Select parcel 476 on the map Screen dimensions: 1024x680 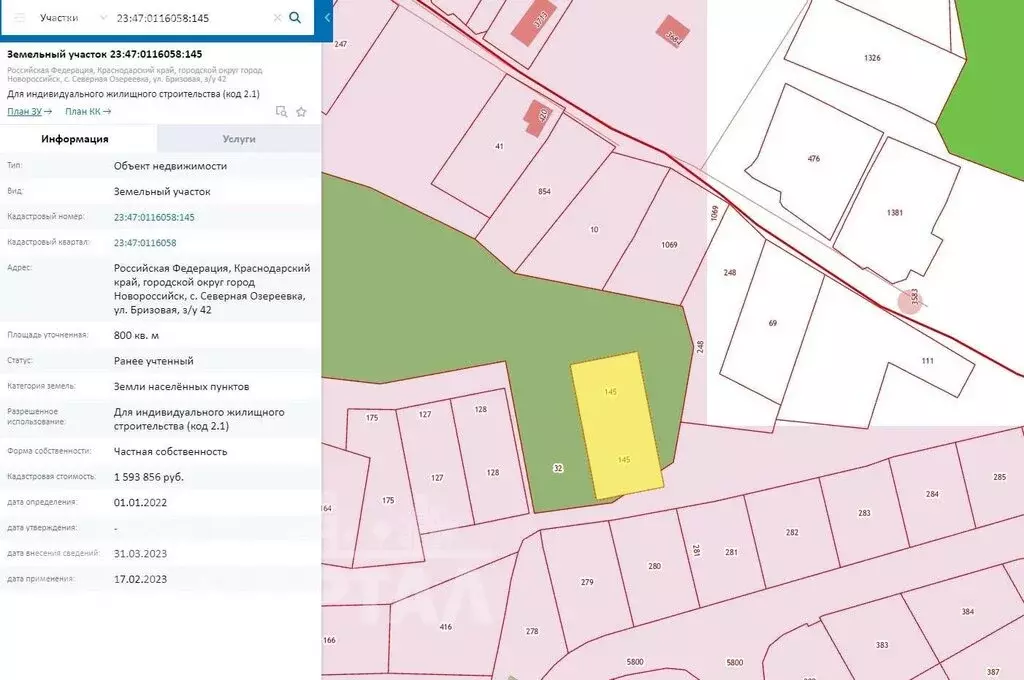tap(813, 158)
